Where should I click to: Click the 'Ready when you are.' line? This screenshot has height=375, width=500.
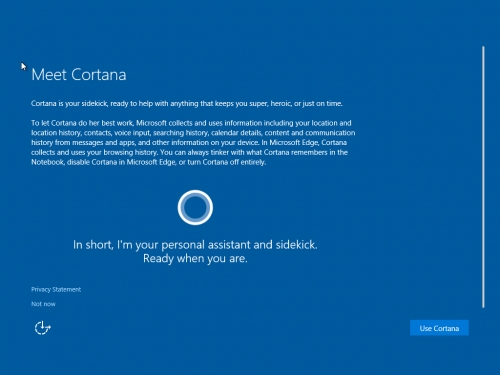(x=195, y=259)
